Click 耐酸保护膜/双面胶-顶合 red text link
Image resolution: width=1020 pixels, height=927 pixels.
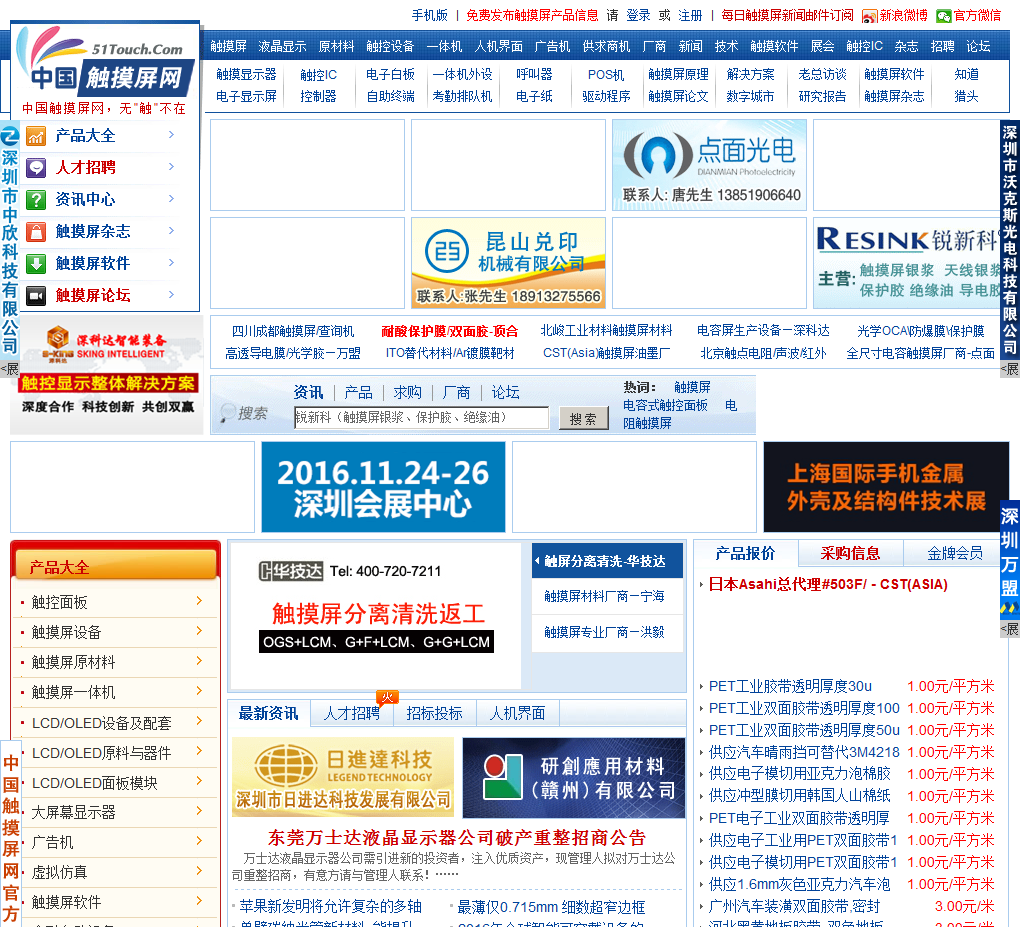pos(450,331)
